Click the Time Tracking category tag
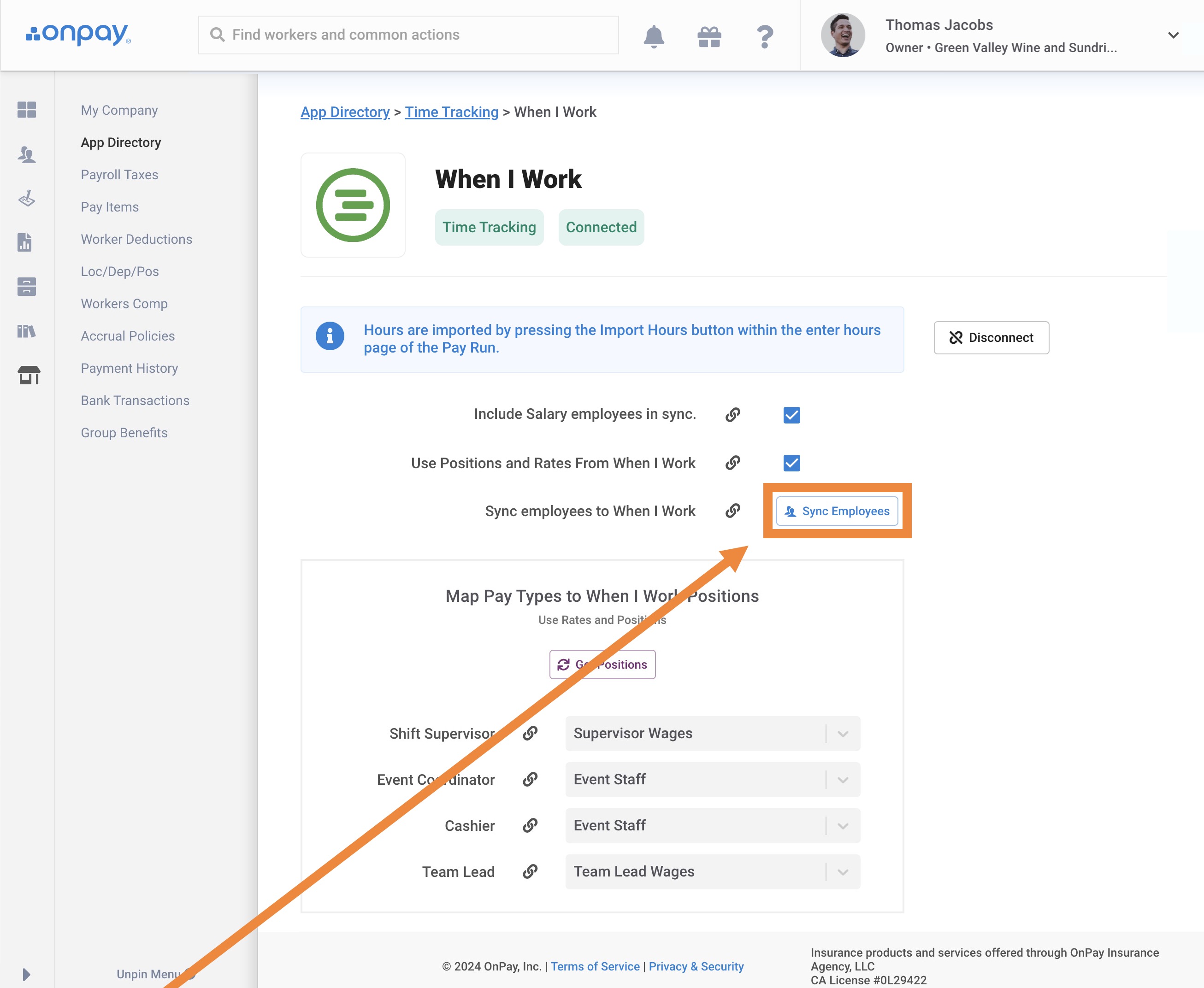Image resolution: width=1204 pixels, height=988 pixels. point(489,227)
